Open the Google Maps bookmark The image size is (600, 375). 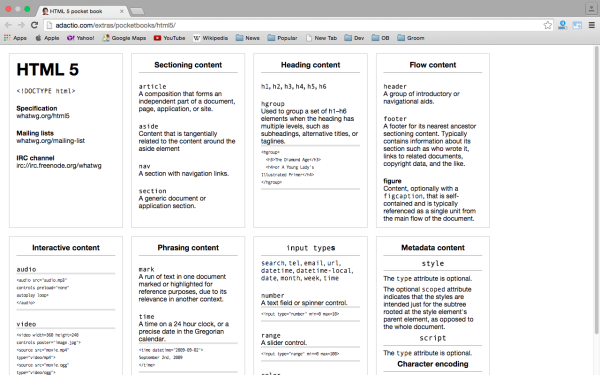[x=124, y=38]
